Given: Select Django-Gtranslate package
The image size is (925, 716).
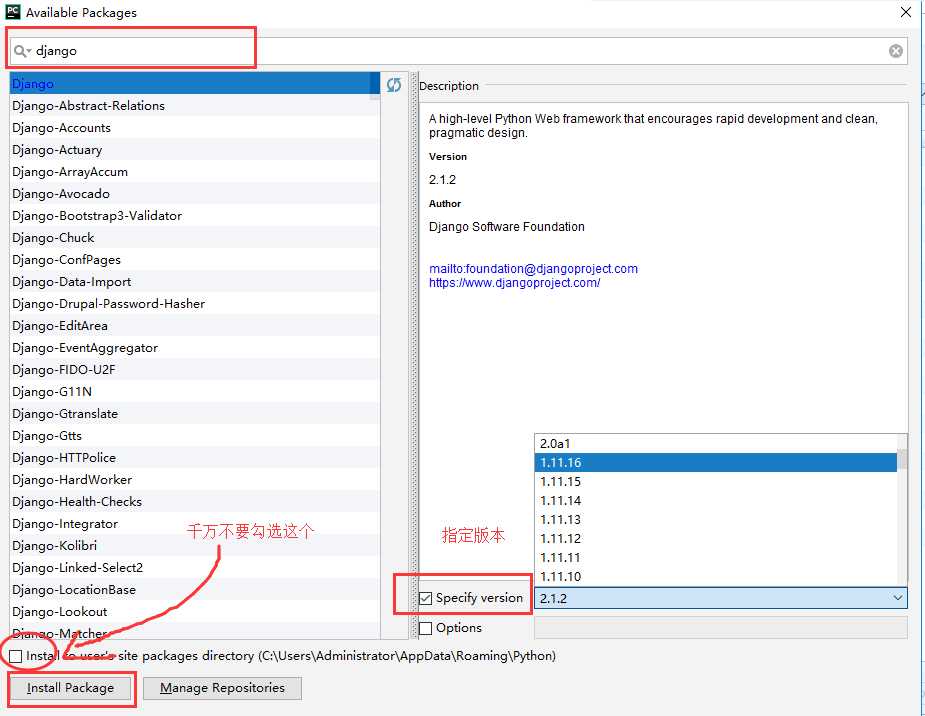Looking at the screenshot, I should click(x=195, y=414).
